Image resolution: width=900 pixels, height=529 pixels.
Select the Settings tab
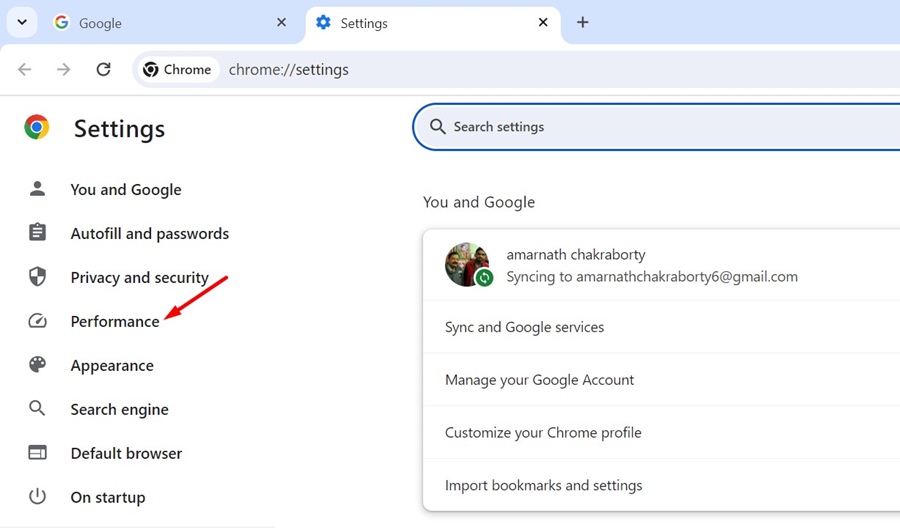[x=433, y=23]
